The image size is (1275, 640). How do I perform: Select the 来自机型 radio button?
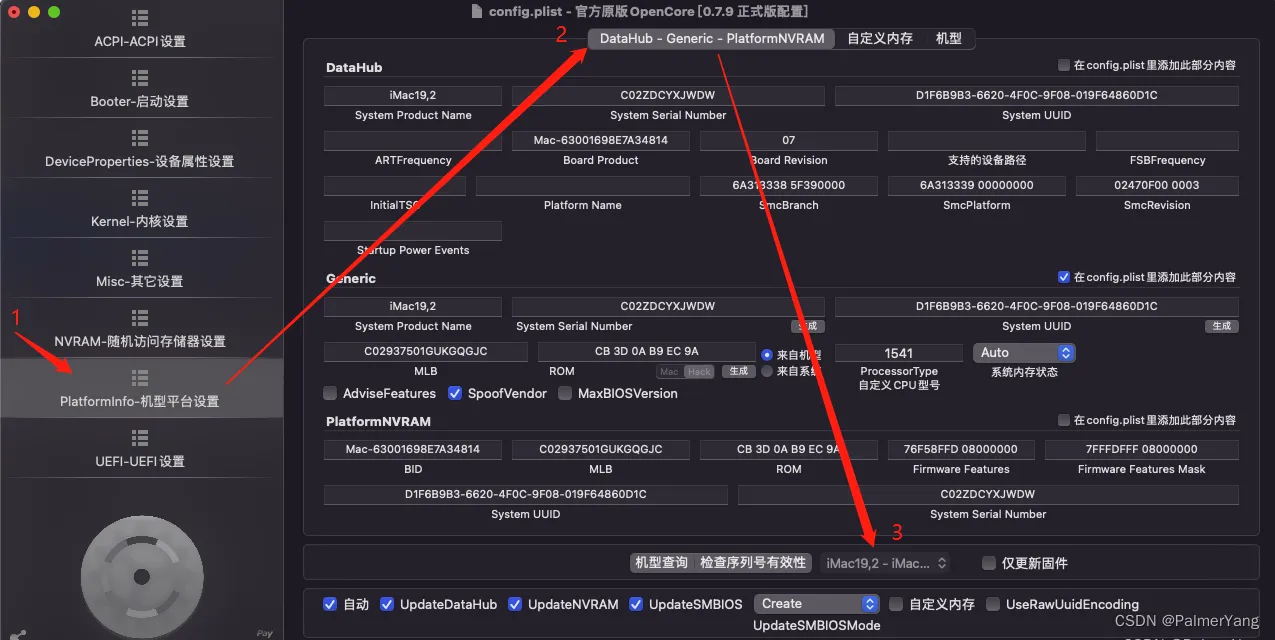[767, 355]
